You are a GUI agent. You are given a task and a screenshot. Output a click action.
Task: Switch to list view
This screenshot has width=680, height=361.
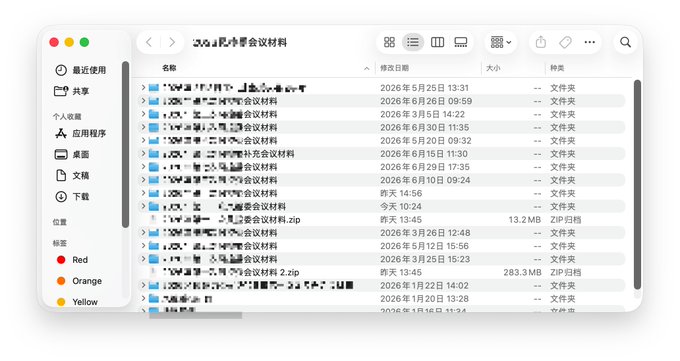(x=413, y=42)
